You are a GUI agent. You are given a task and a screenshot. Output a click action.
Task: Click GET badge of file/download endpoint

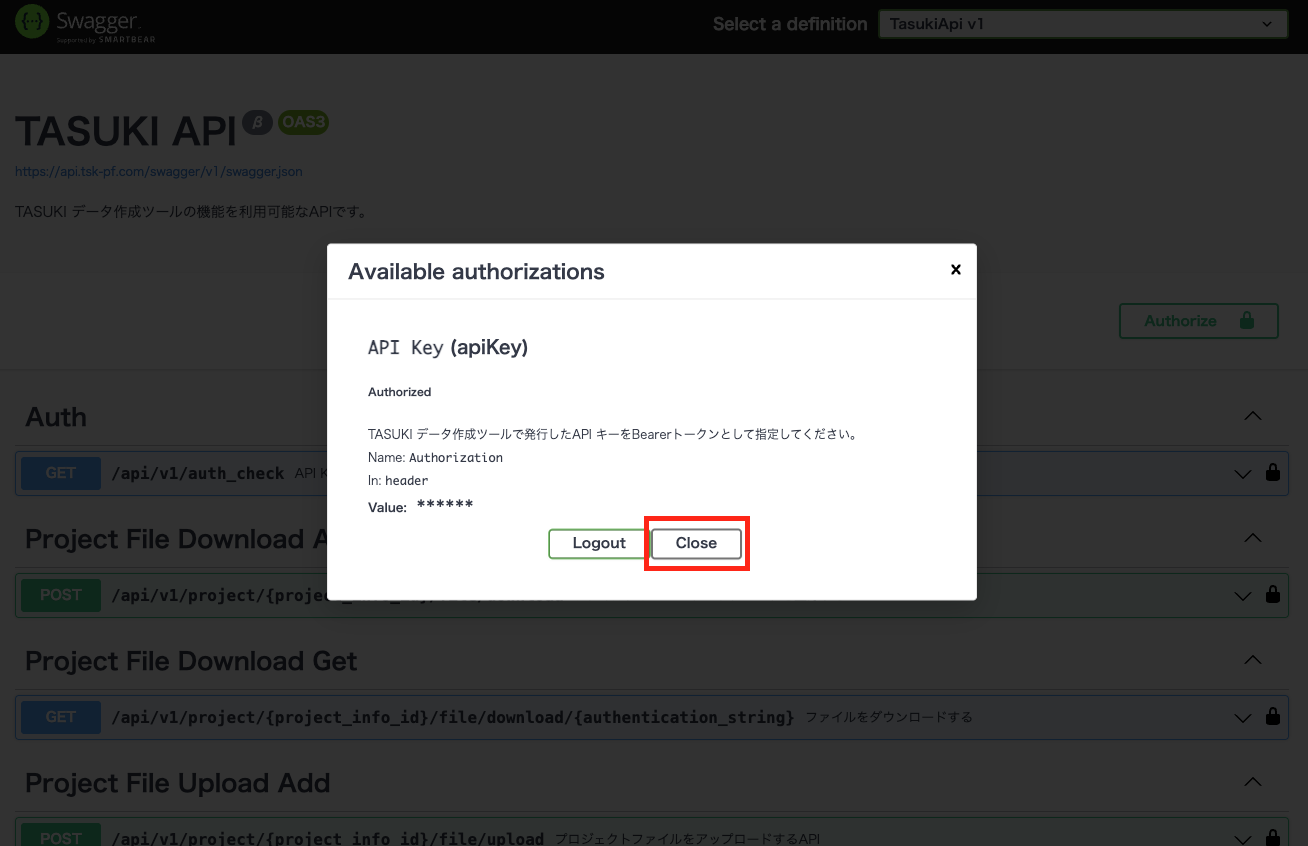pos(61,717)
